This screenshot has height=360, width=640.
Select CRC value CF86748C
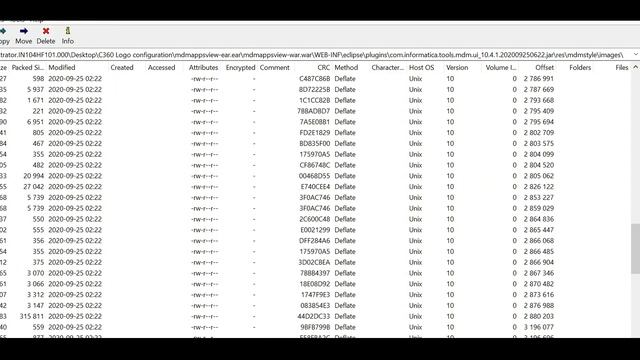314,165
